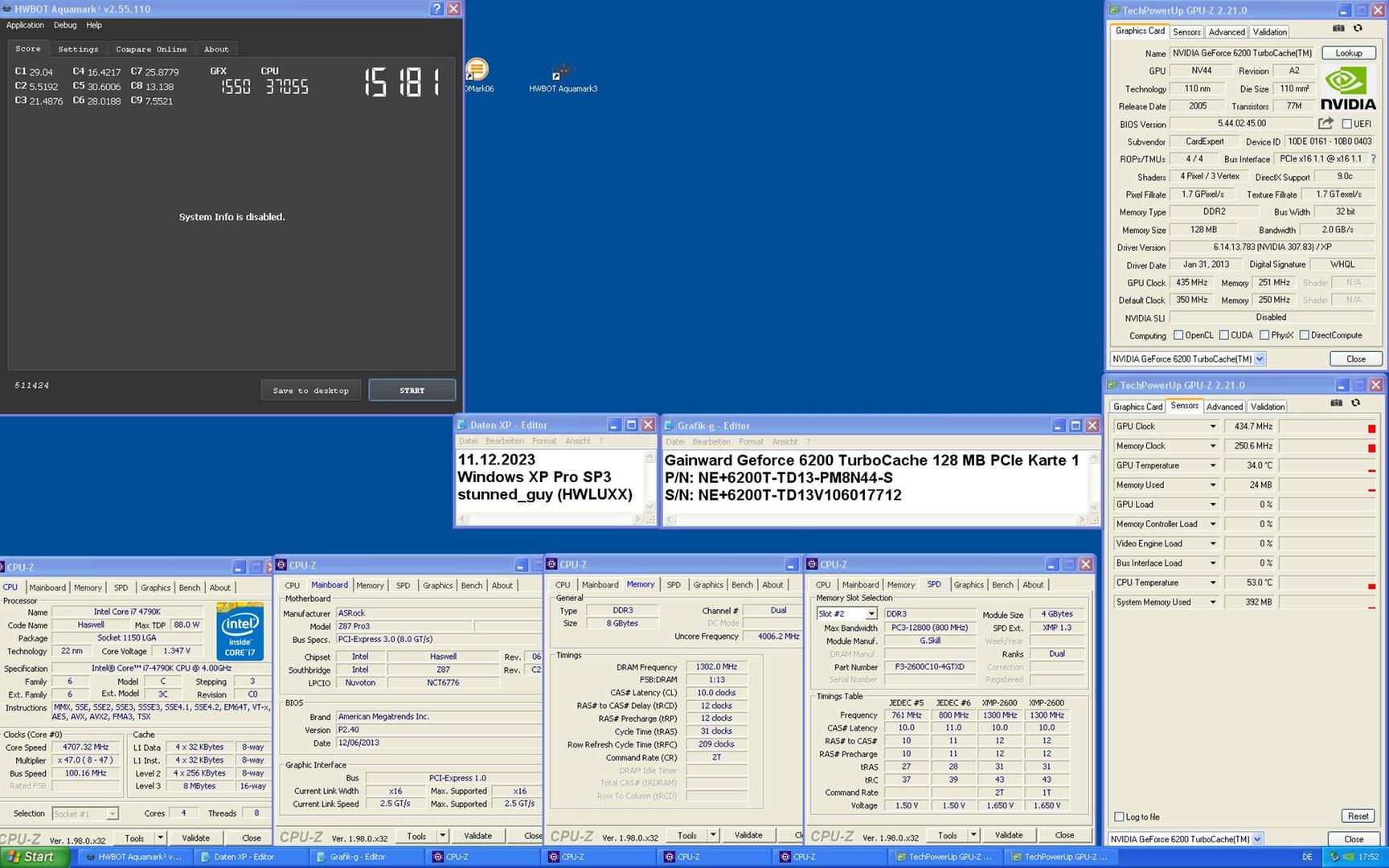Image resolution: width=1389 pixels, height=868 pixels.
Task: Open the Slot #2 memory slot dropdown
Action: [x=871, y=614]
